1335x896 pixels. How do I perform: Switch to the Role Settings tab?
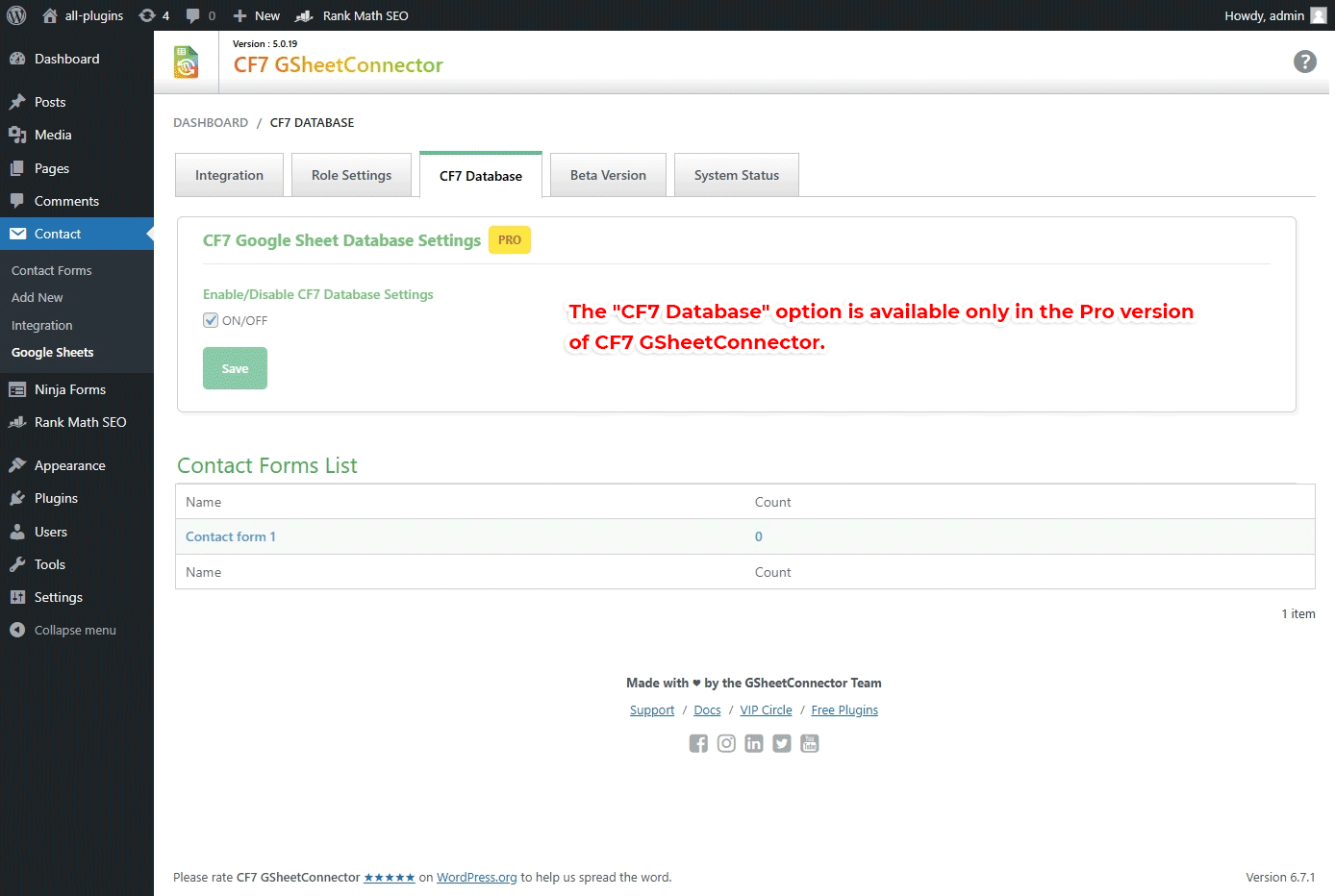coord(351,175)
